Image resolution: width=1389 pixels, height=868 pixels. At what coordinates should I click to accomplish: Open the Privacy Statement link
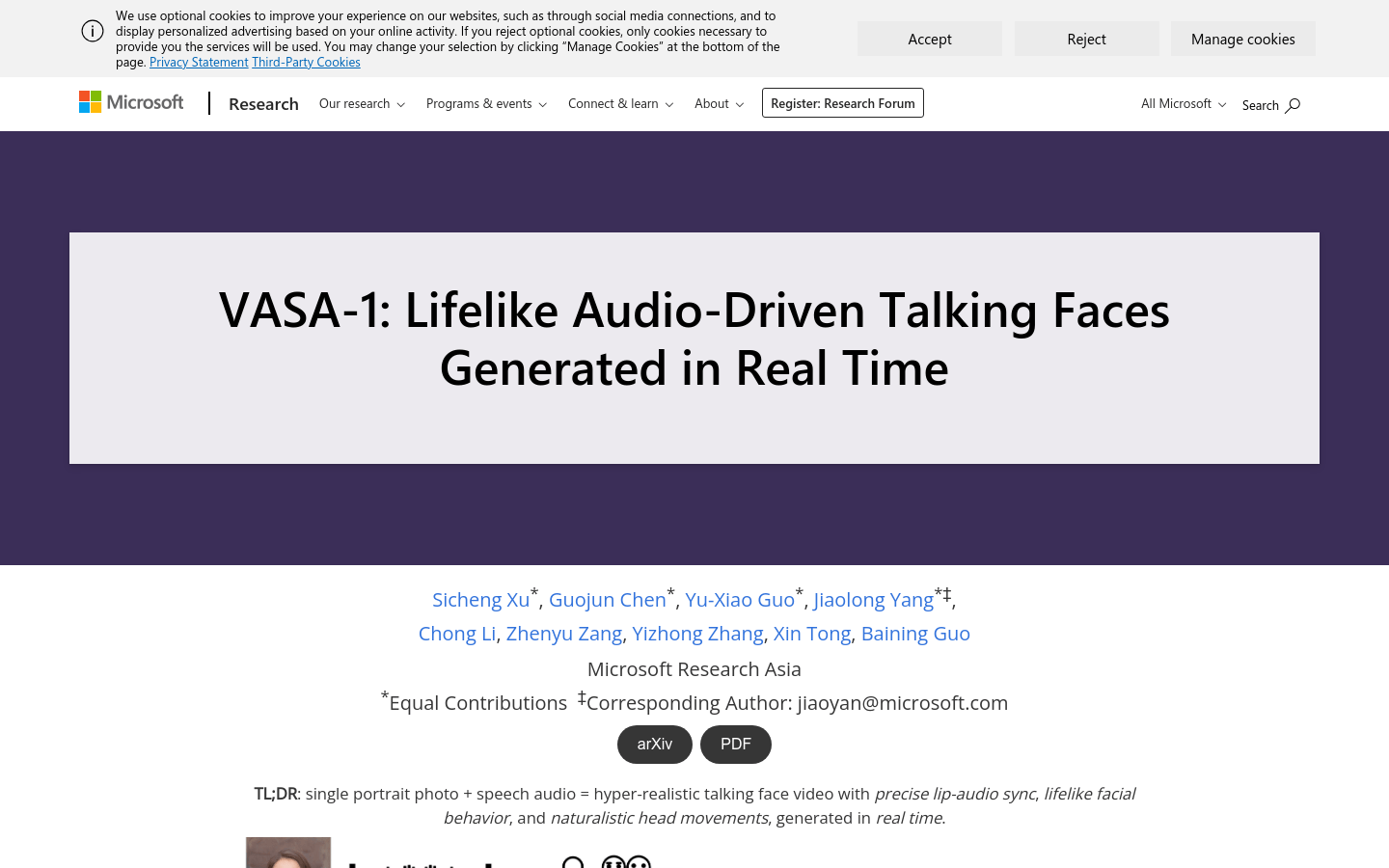199,62
